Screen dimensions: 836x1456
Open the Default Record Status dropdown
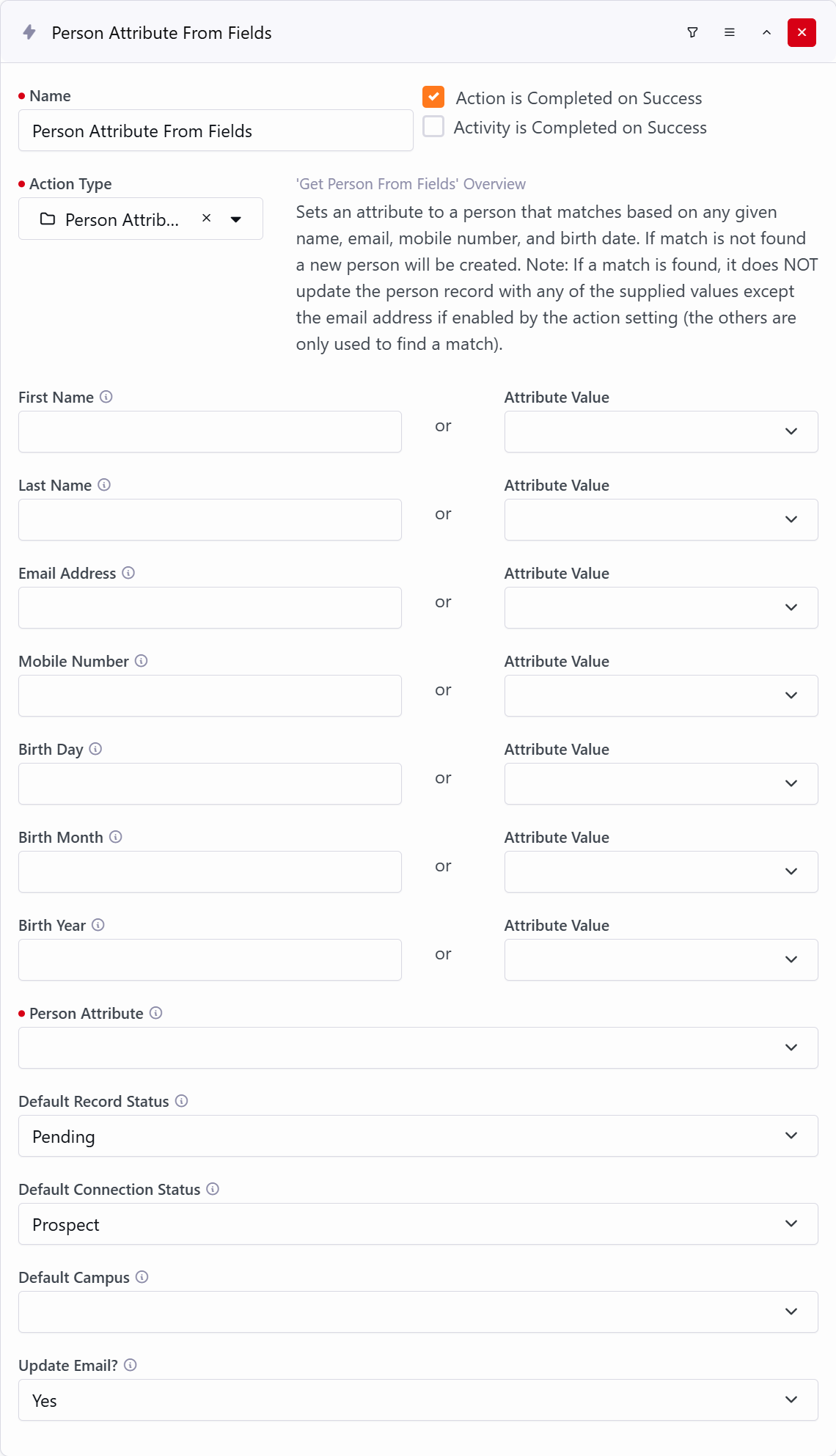[418, 1135]
